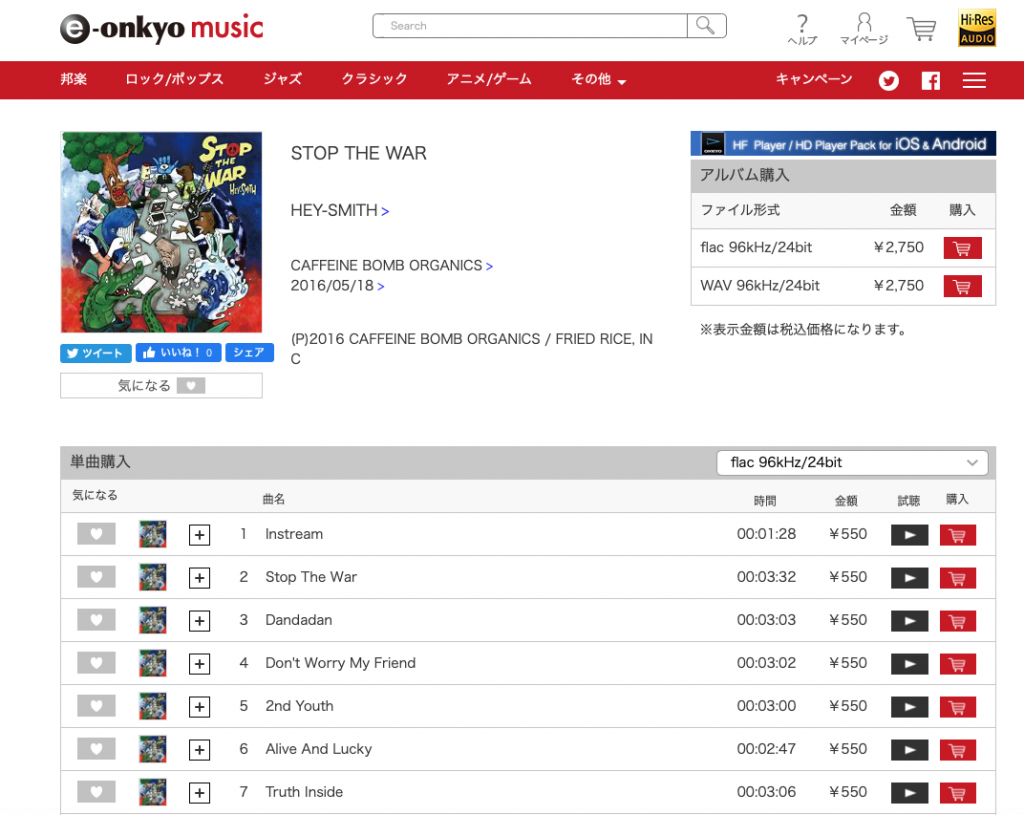
Task: Expand plus box for Don't Worry My Friend
Action: tap(199, 664)
